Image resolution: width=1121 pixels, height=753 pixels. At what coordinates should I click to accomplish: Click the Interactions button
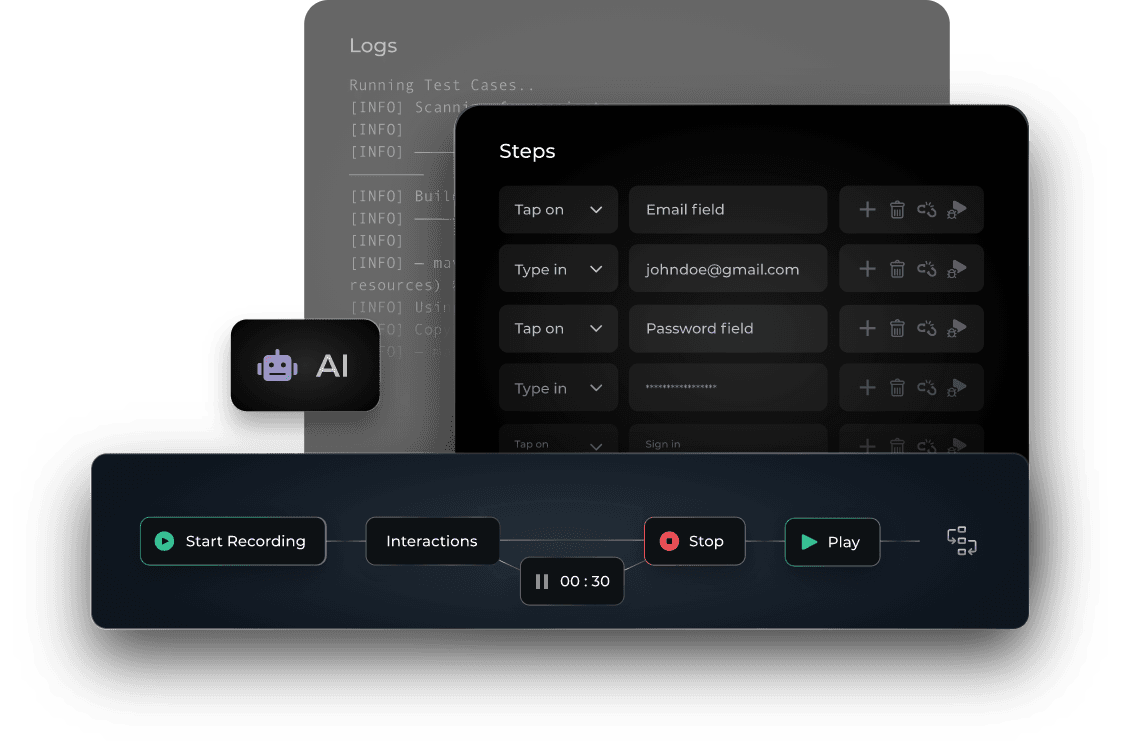433,541
